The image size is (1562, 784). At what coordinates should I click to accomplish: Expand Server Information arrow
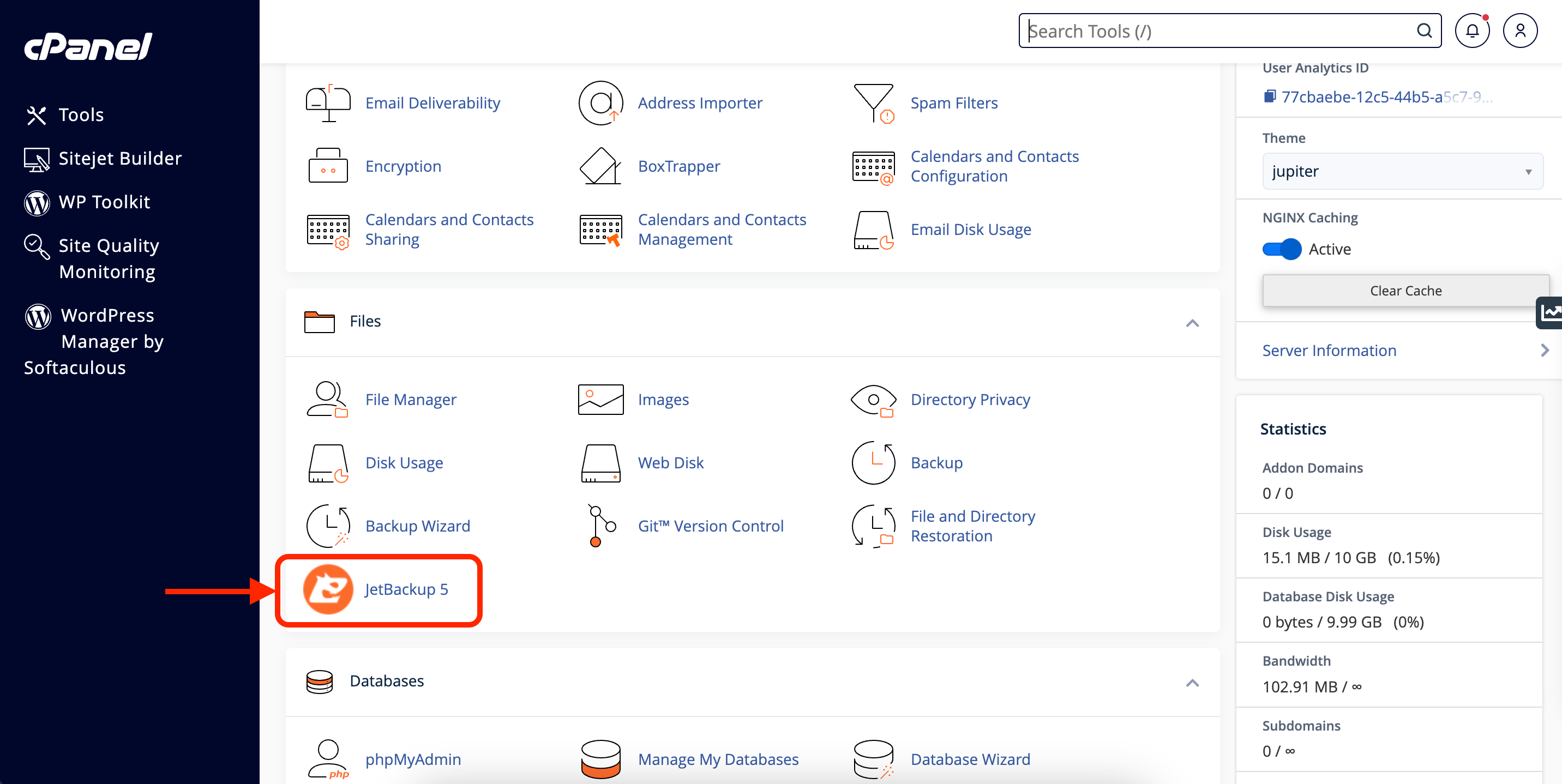point(1545,351)
